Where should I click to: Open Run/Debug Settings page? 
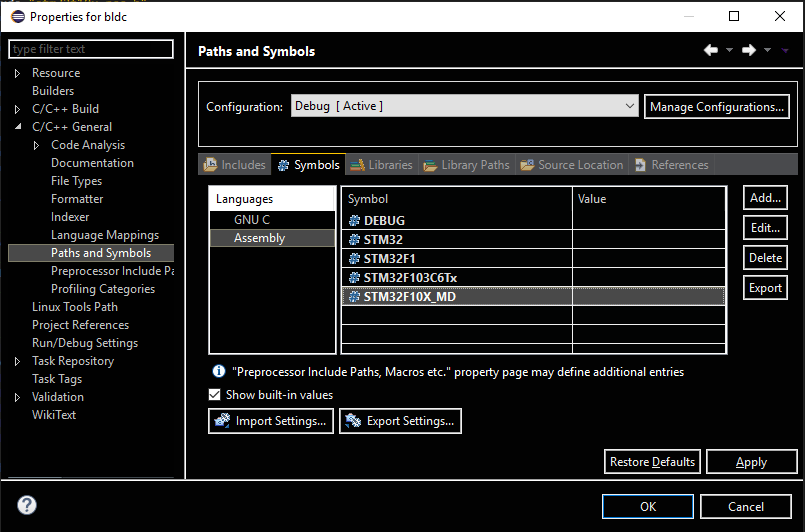tap(85, 343)
